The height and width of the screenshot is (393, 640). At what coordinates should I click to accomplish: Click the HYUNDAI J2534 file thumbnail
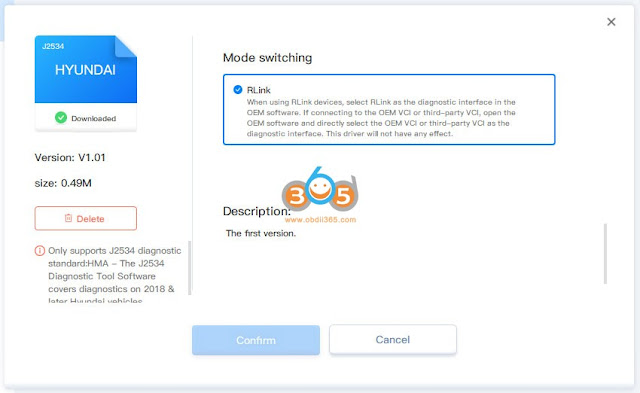(86, 69)
